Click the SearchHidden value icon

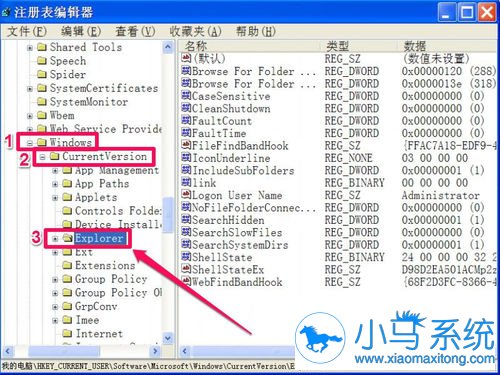[186, 220]
